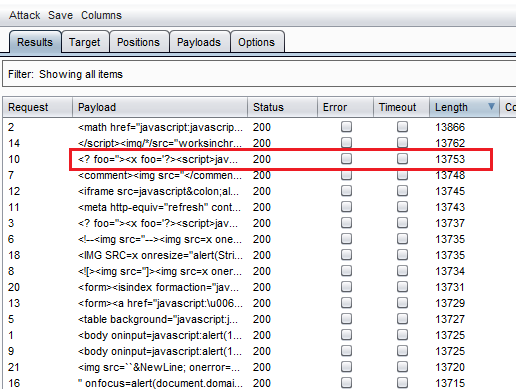Toggle Error checkbox for request 5
The width and height of the screenshot is (516, 389).
346,319
